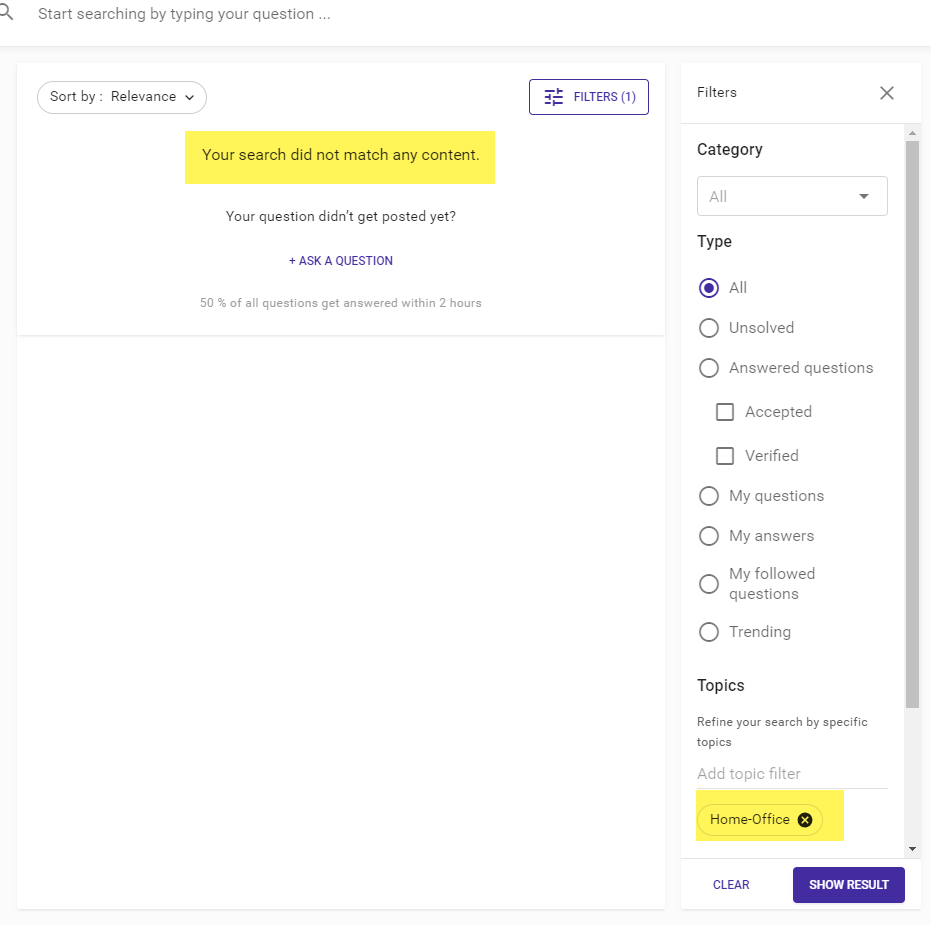Click the filter sliders icon

click(x=553, y=97)
